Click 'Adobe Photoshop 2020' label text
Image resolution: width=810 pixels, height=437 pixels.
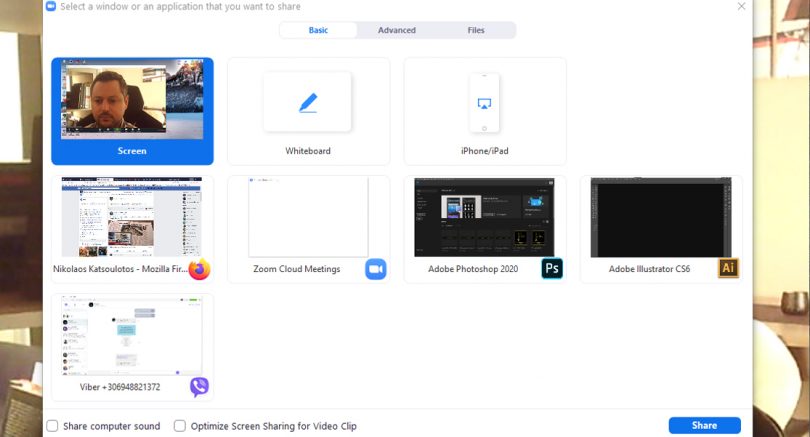(x=473, y=269)
